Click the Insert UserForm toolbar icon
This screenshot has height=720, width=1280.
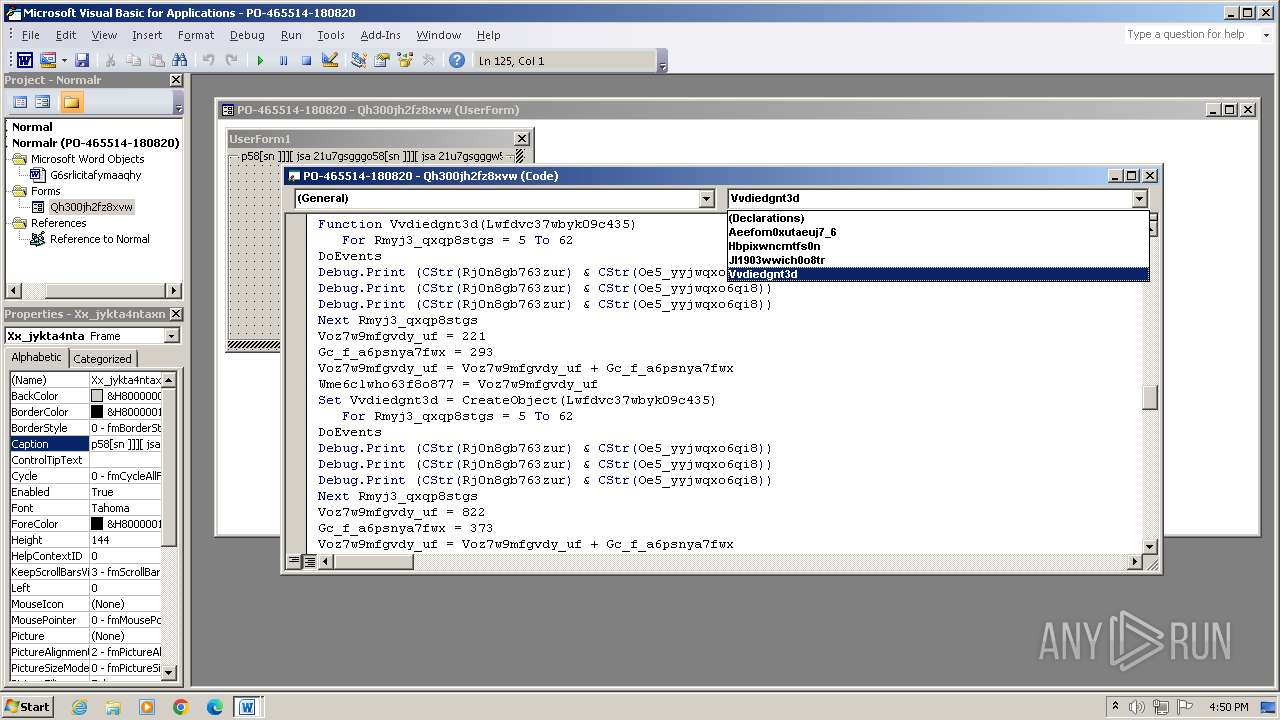coord(47,61)
